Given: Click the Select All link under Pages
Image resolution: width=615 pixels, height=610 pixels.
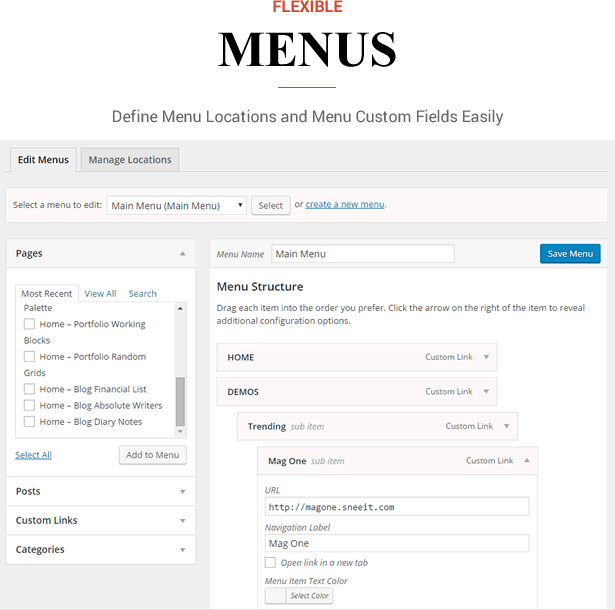Looking at the screenshot, I should pyautogui.click(x=33, y=455).
